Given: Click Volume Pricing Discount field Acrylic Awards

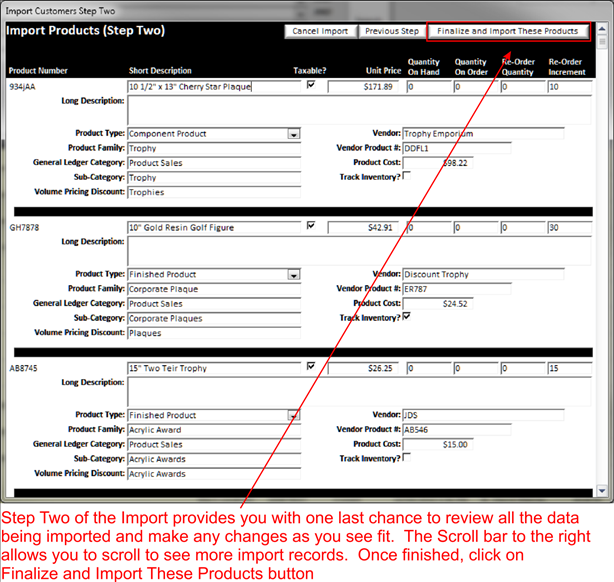Looking at the screenshot, I should tap(214, 474).
